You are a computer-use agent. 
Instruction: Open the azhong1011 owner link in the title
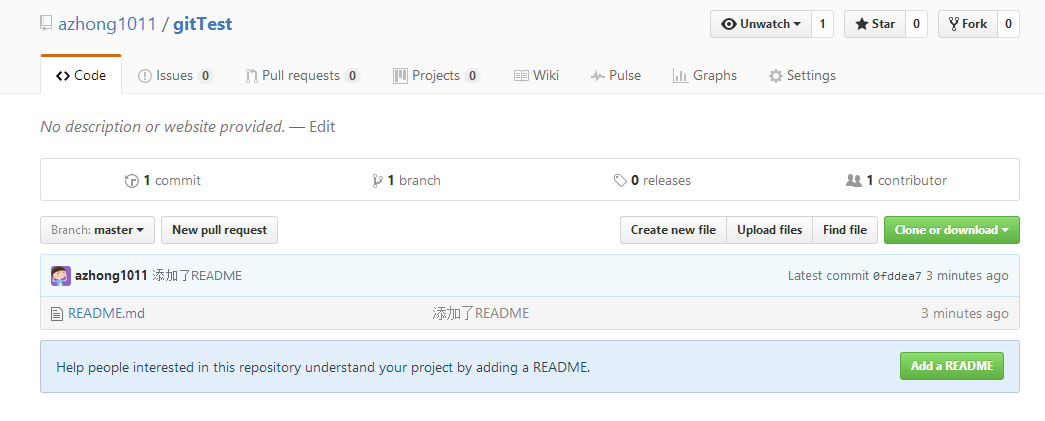pos(107,24)
